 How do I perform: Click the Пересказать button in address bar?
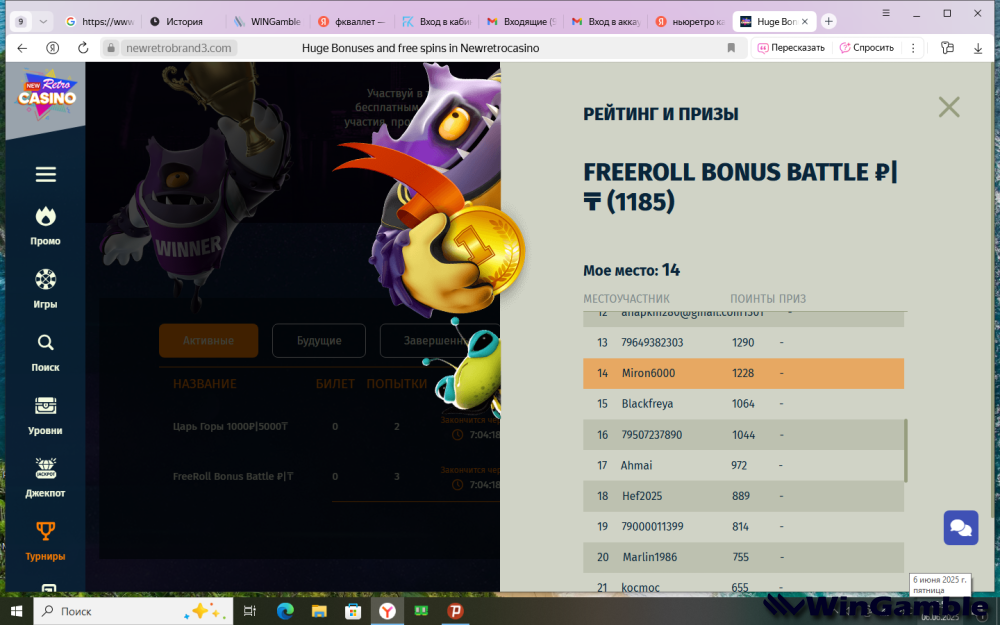pyautogui.click(x=791, y=48)
